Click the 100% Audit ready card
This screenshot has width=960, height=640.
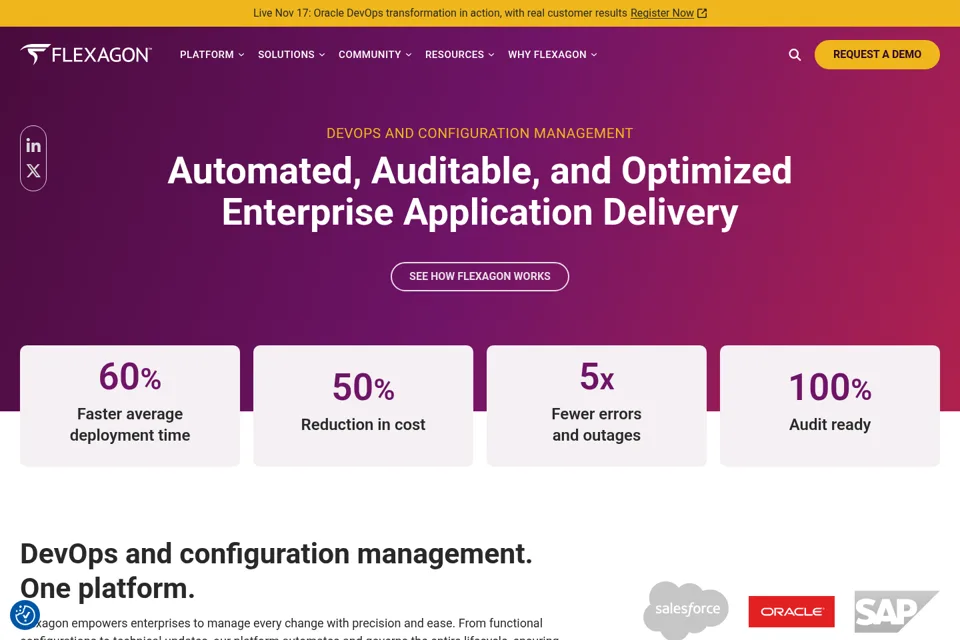(x=830, y=405)
